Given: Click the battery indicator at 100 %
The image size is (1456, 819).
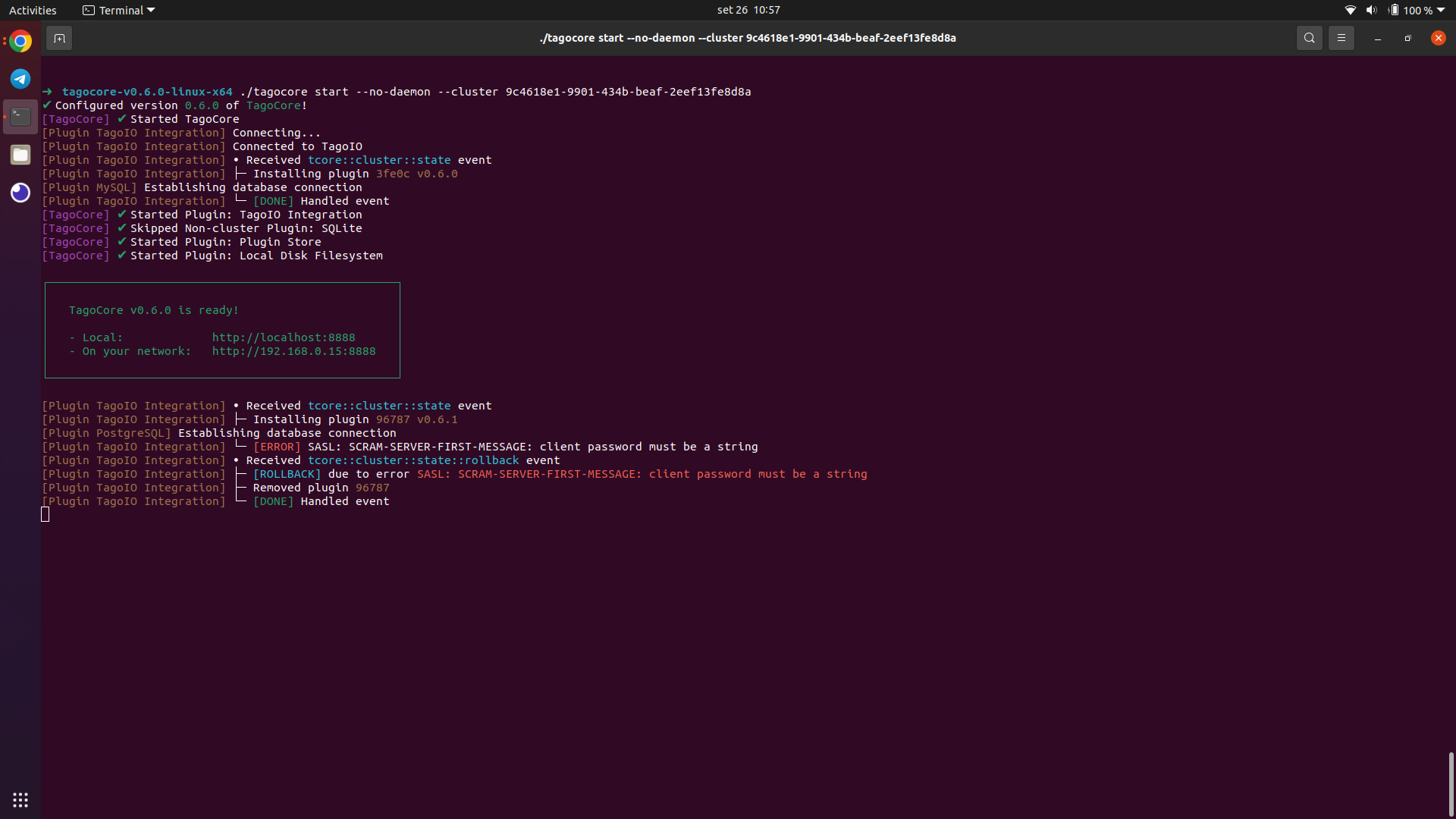Looking at the screenshot, I should pos(1410,10).
